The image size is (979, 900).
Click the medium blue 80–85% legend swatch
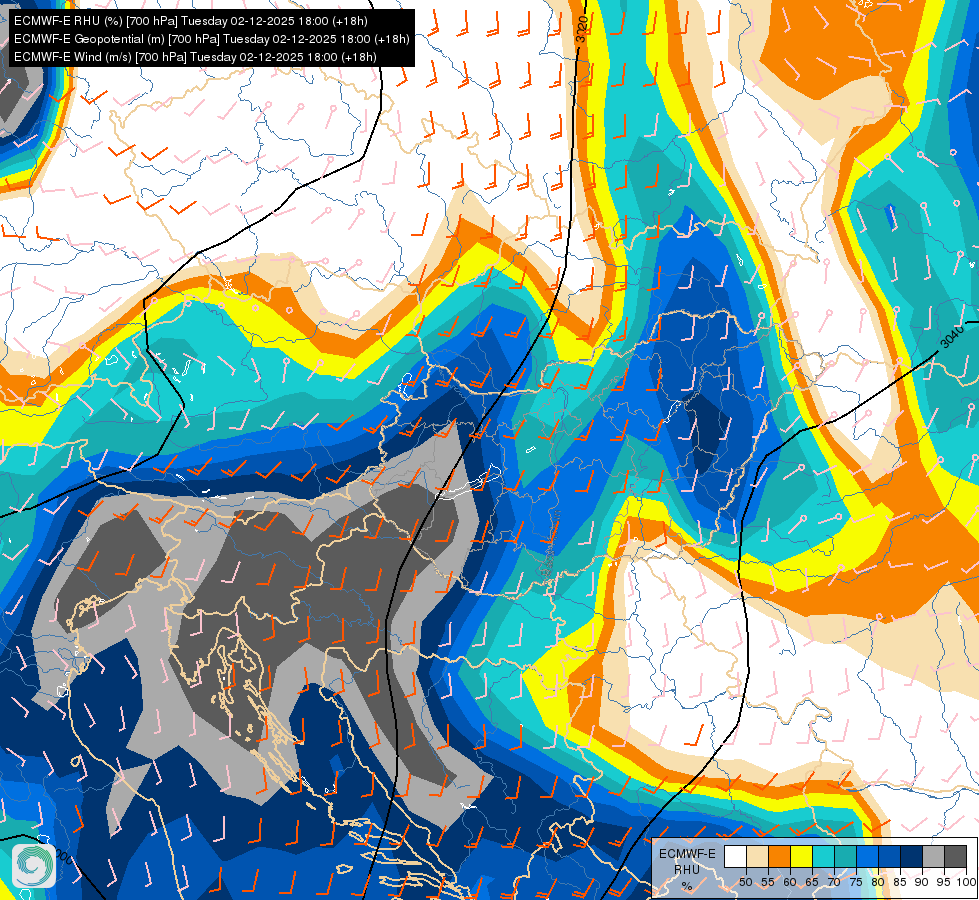pyautogui.click(x=890, y=856)
